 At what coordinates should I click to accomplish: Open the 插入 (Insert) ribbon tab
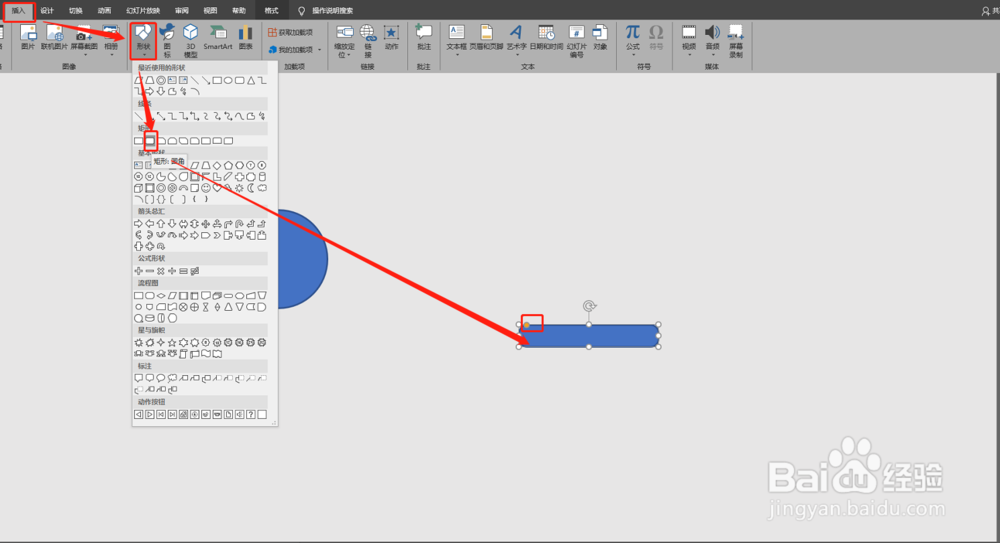click(x=18, y=10)
